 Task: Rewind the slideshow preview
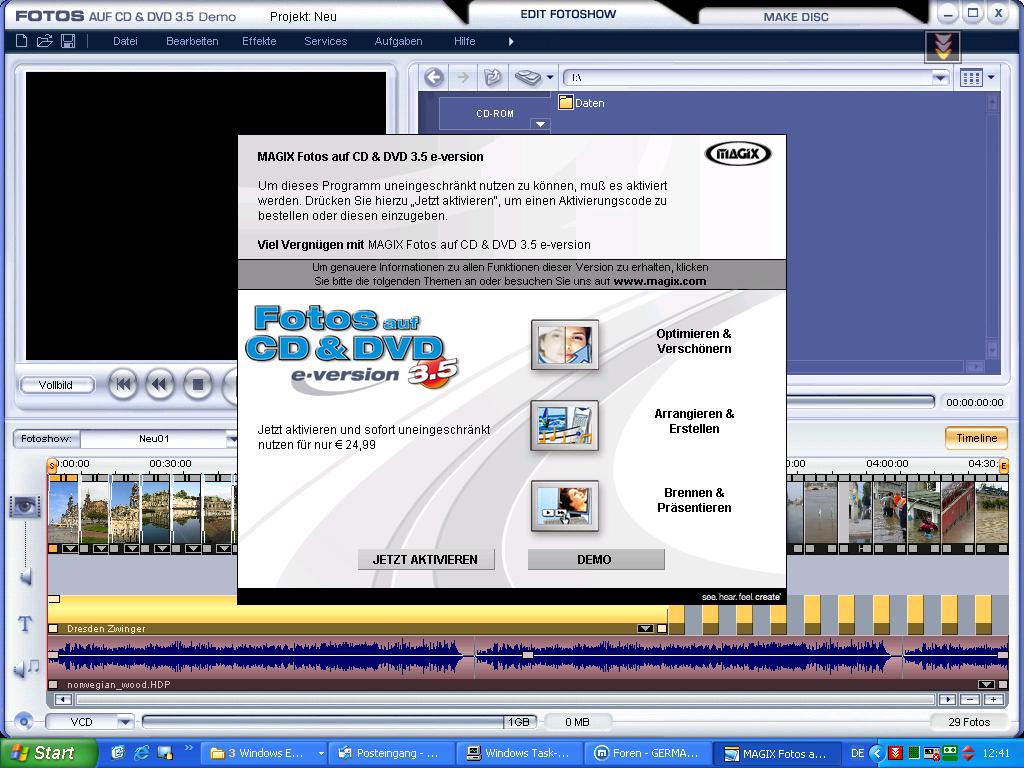click(x=159, y=385)
